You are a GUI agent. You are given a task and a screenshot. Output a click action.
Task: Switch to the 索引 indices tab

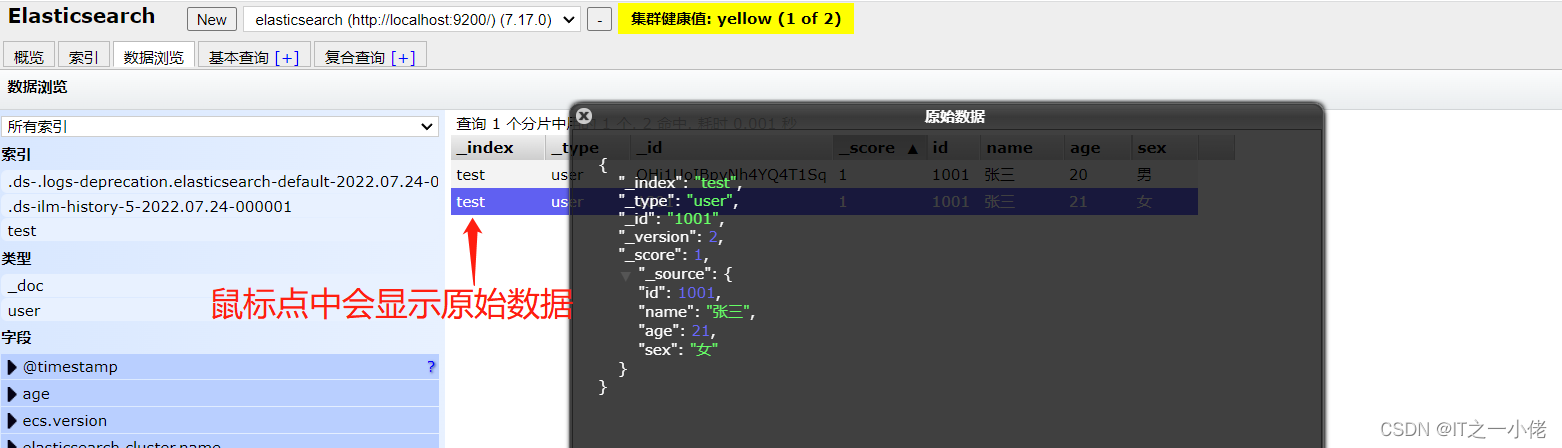[x=84, y=57]
